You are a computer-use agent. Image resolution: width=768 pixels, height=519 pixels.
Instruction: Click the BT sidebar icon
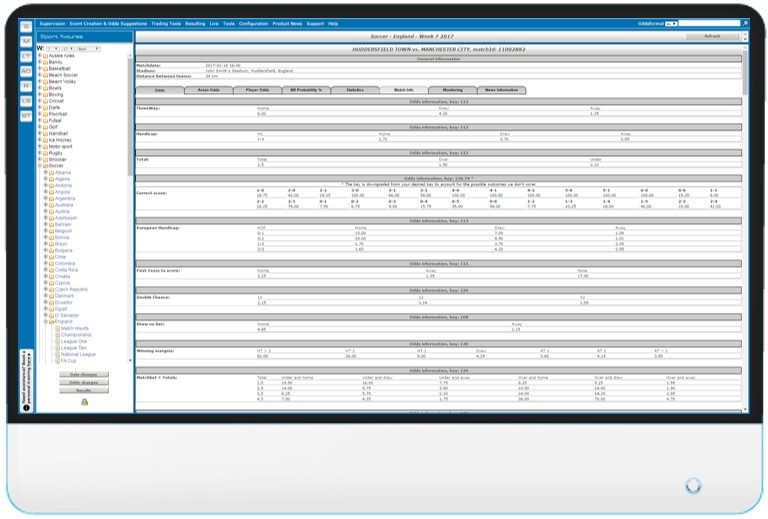[26, 115]
